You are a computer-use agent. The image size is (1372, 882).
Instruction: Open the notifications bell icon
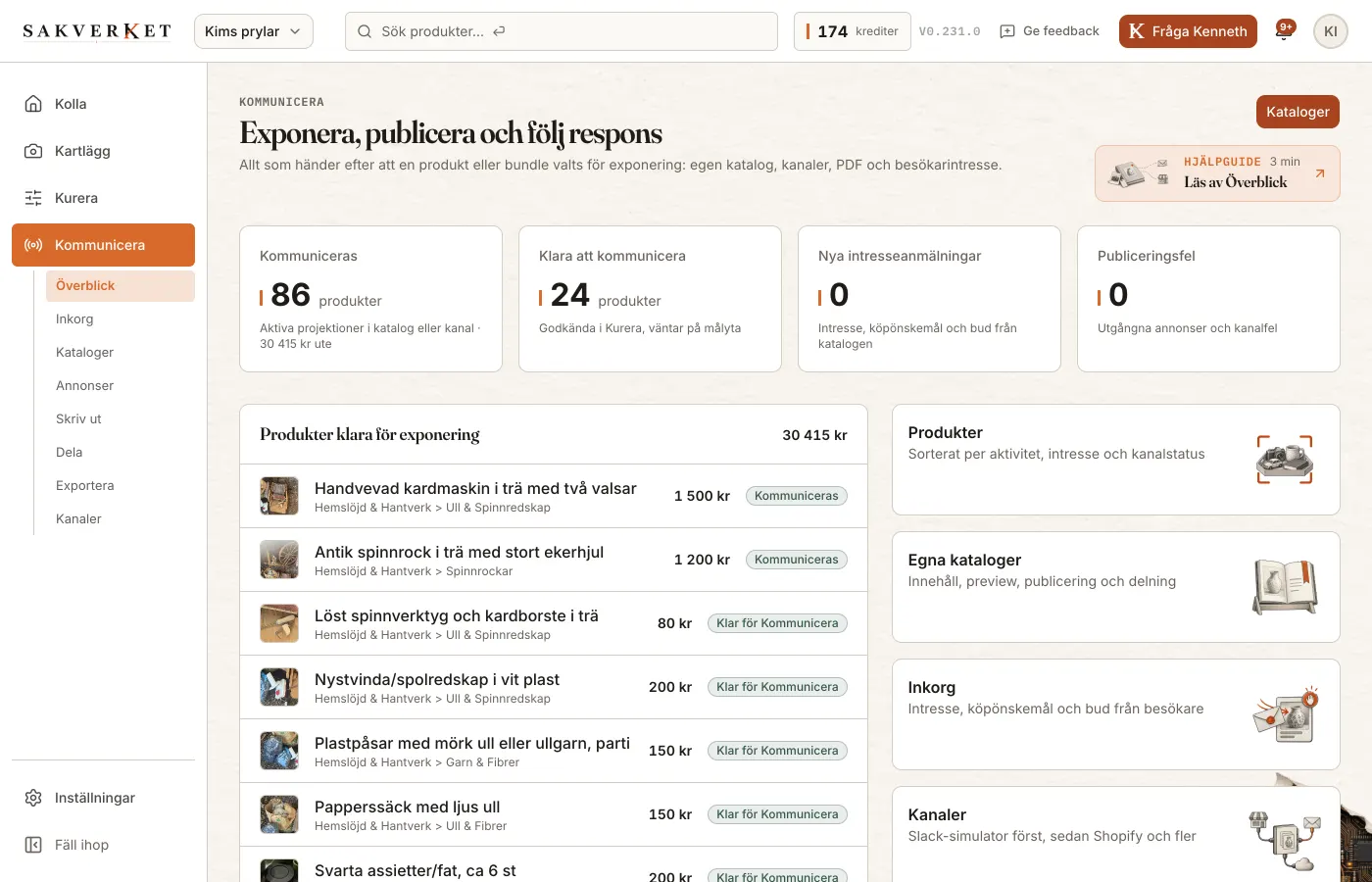[x=1283, y=31]
